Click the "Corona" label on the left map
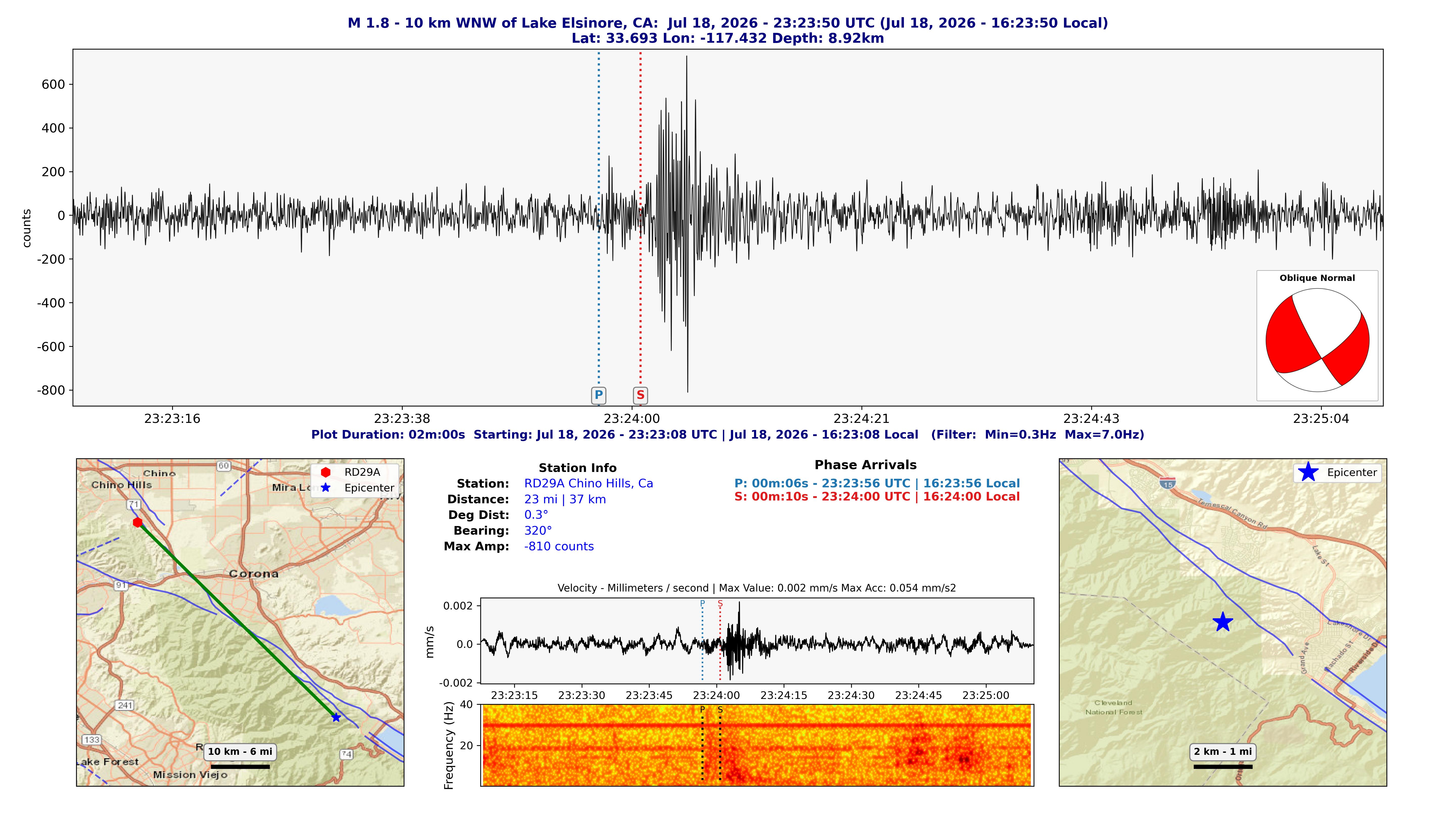This screenshot has height=819, width=1456. point(254,574)
